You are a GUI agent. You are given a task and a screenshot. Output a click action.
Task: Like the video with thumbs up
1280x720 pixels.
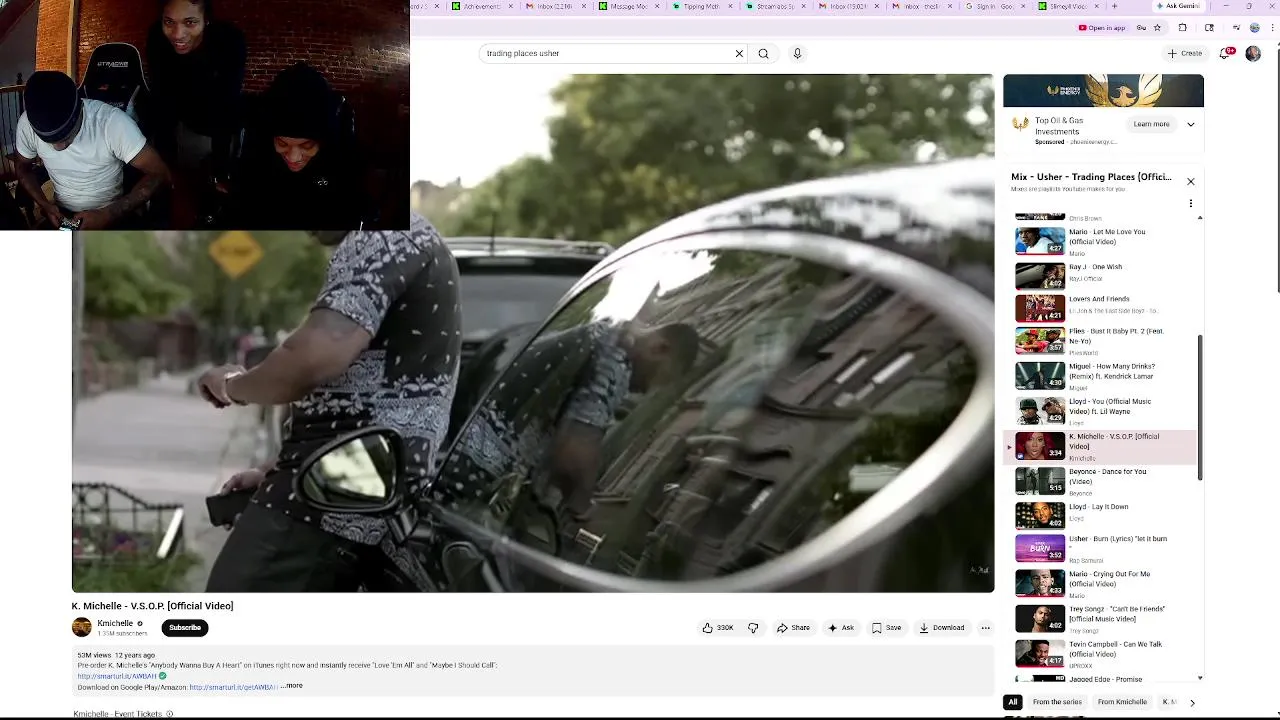718,628
